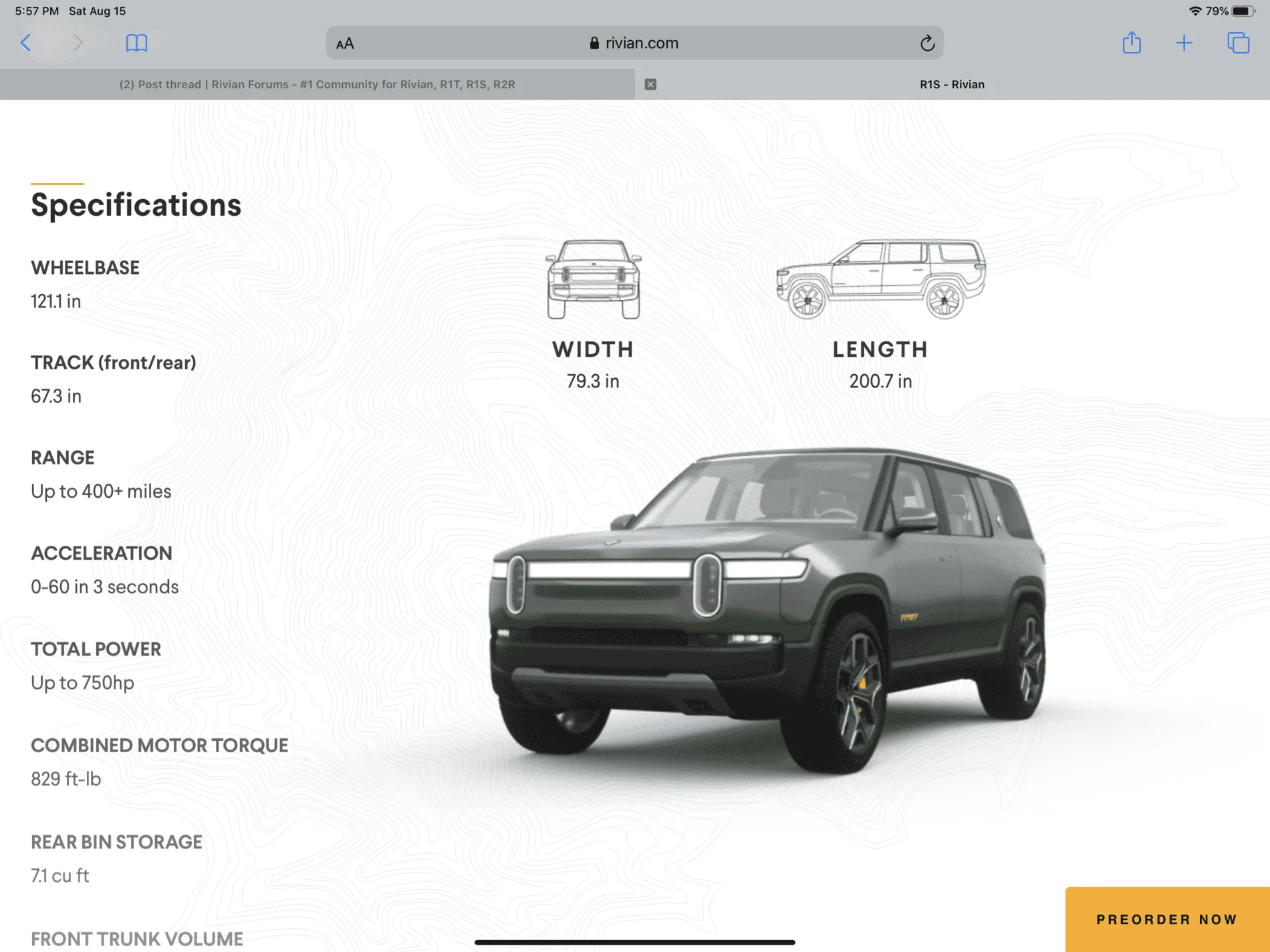Tap the 5:57 PM clock
Screen dimensions: 1270x952
click(37, 11)
